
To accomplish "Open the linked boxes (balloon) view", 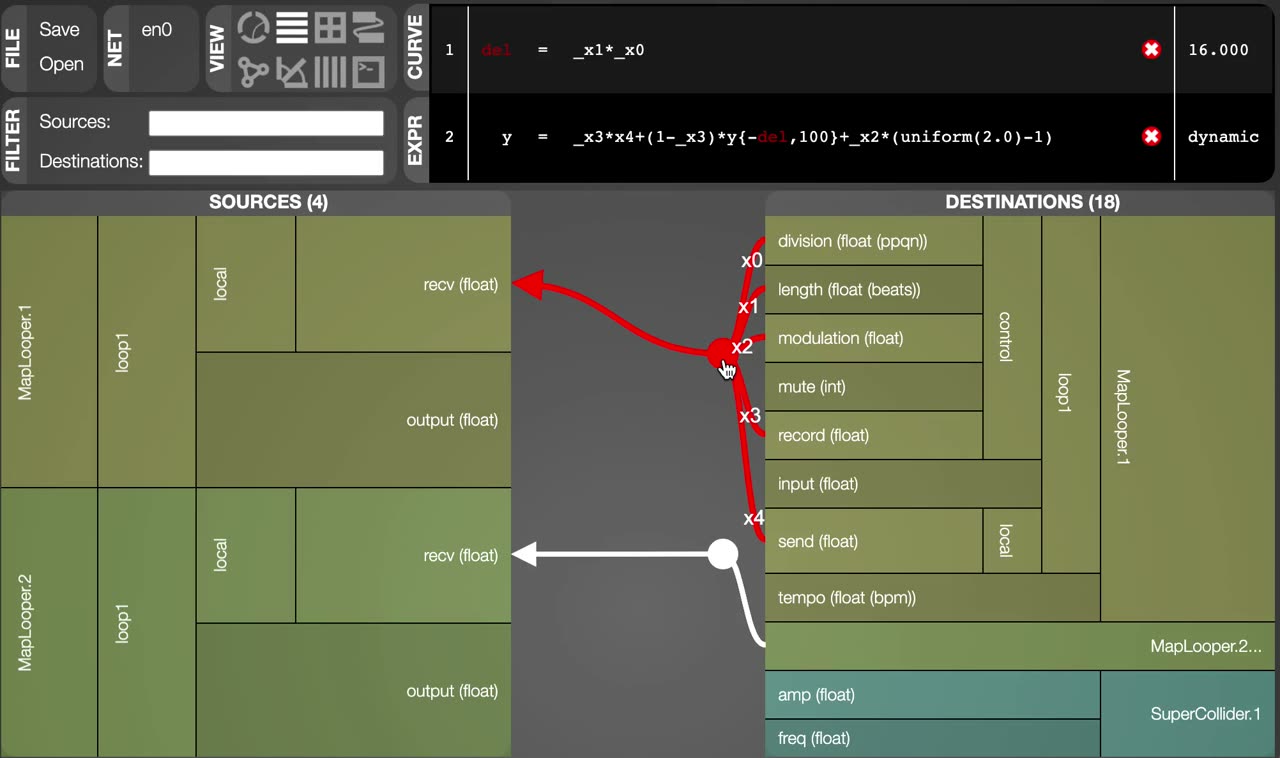I will [368, 29].
